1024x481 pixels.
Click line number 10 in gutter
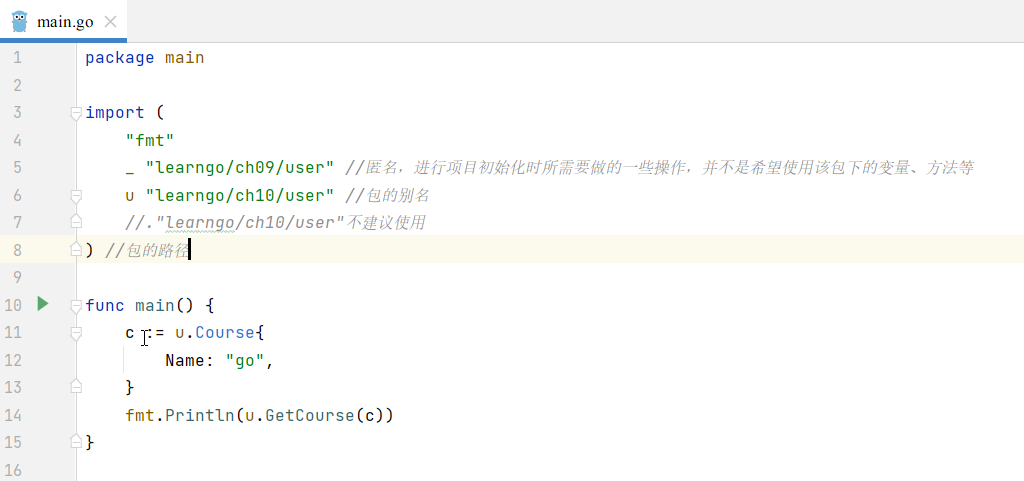12,305
